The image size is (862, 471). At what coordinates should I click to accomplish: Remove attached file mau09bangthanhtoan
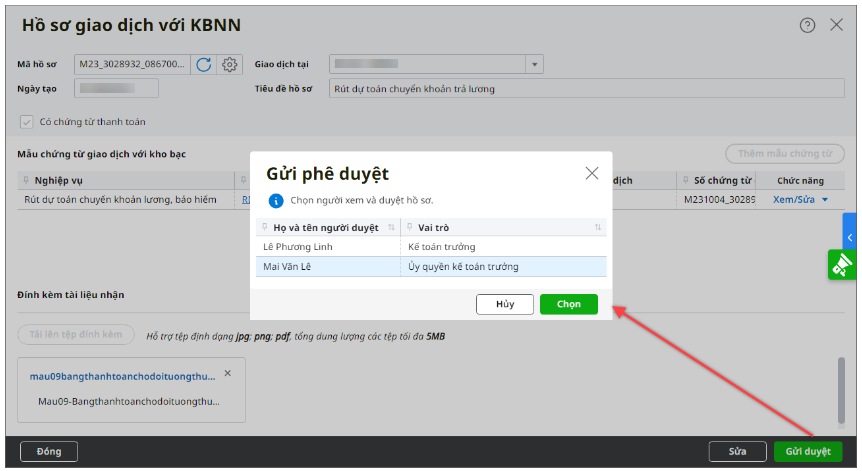(228, 373)
